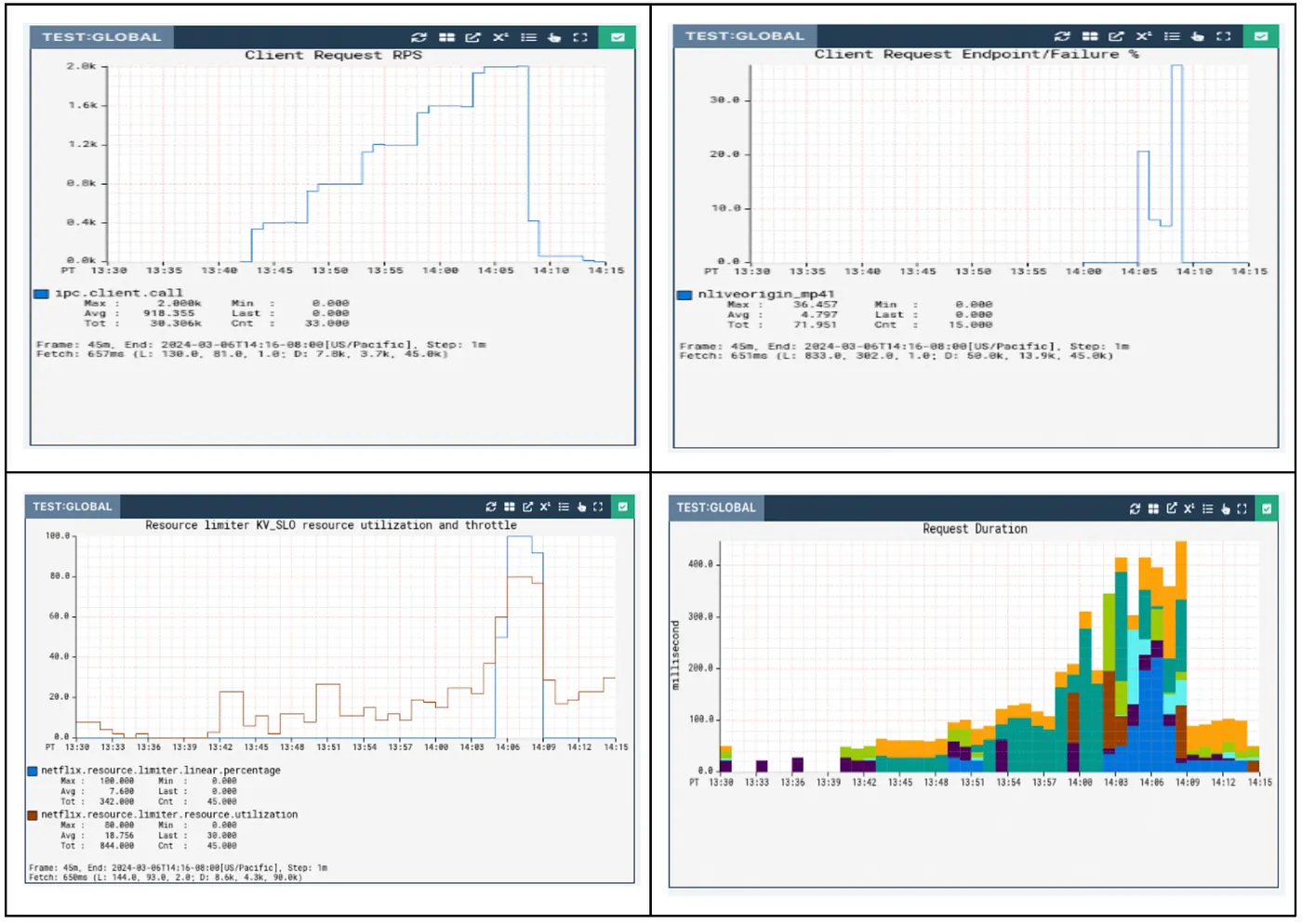This screenshot has height=924, width=1302.
Task: Expand Endpoint/Failure % panel to fullscreen
Action: (x=1224, y=36)
